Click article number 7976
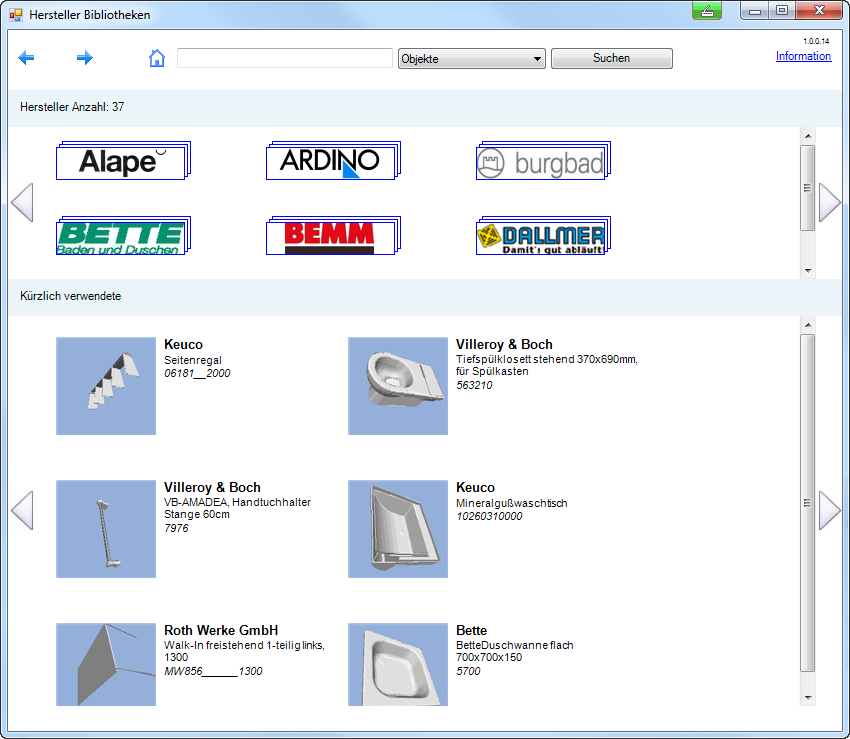This screenshot has height=739, width=850. click(176, 528)
